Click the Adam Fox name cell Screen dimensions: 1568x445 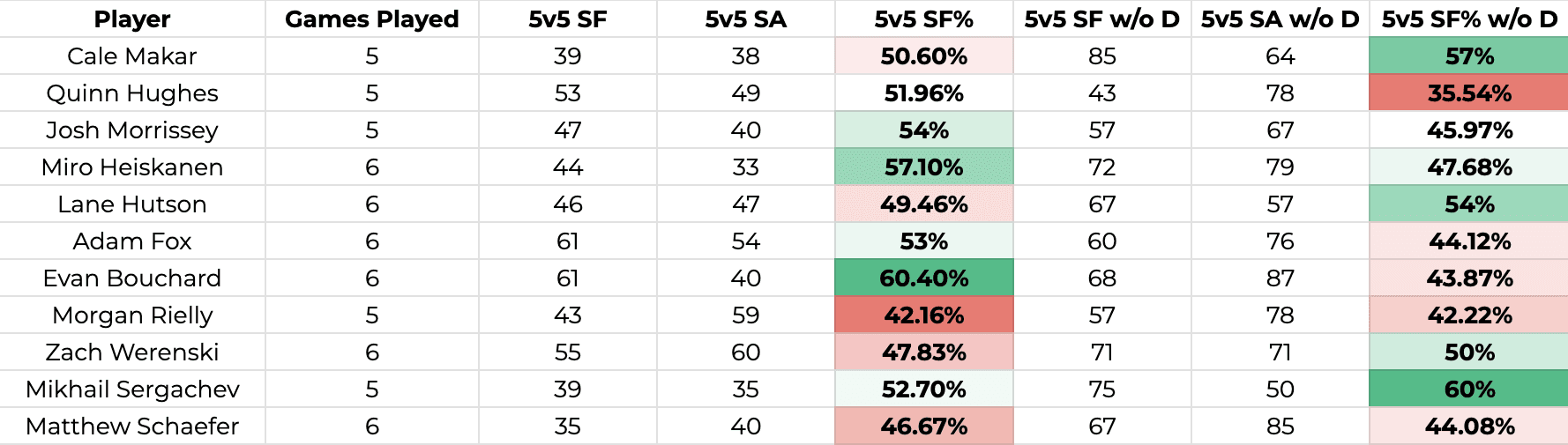tap(132, 241)
